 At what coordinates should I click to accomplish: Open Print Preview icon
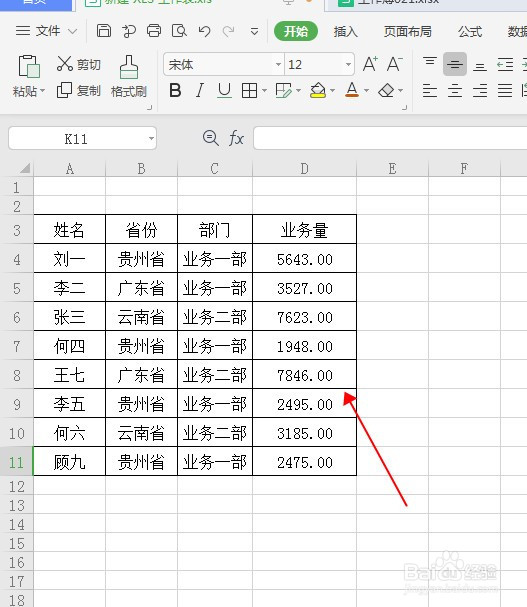coord(179,31)
